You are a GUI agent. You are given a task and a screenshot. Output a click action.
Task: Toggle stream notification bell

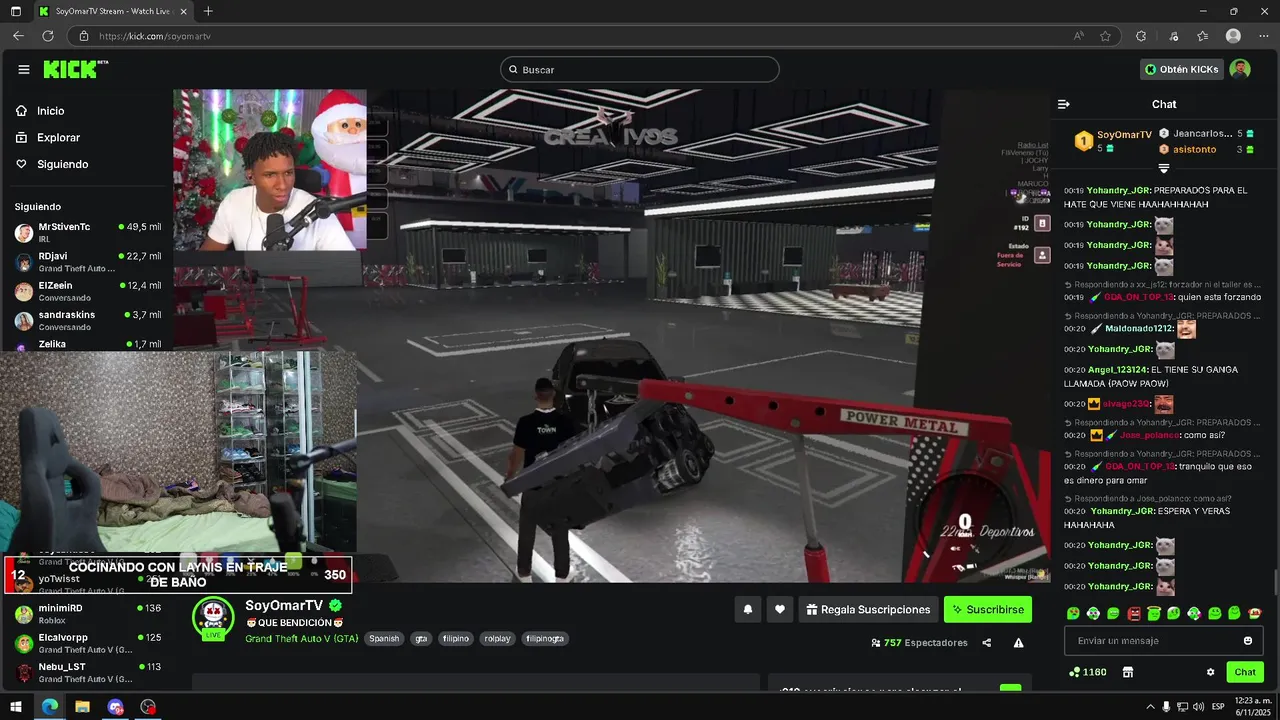click(747, 609)
